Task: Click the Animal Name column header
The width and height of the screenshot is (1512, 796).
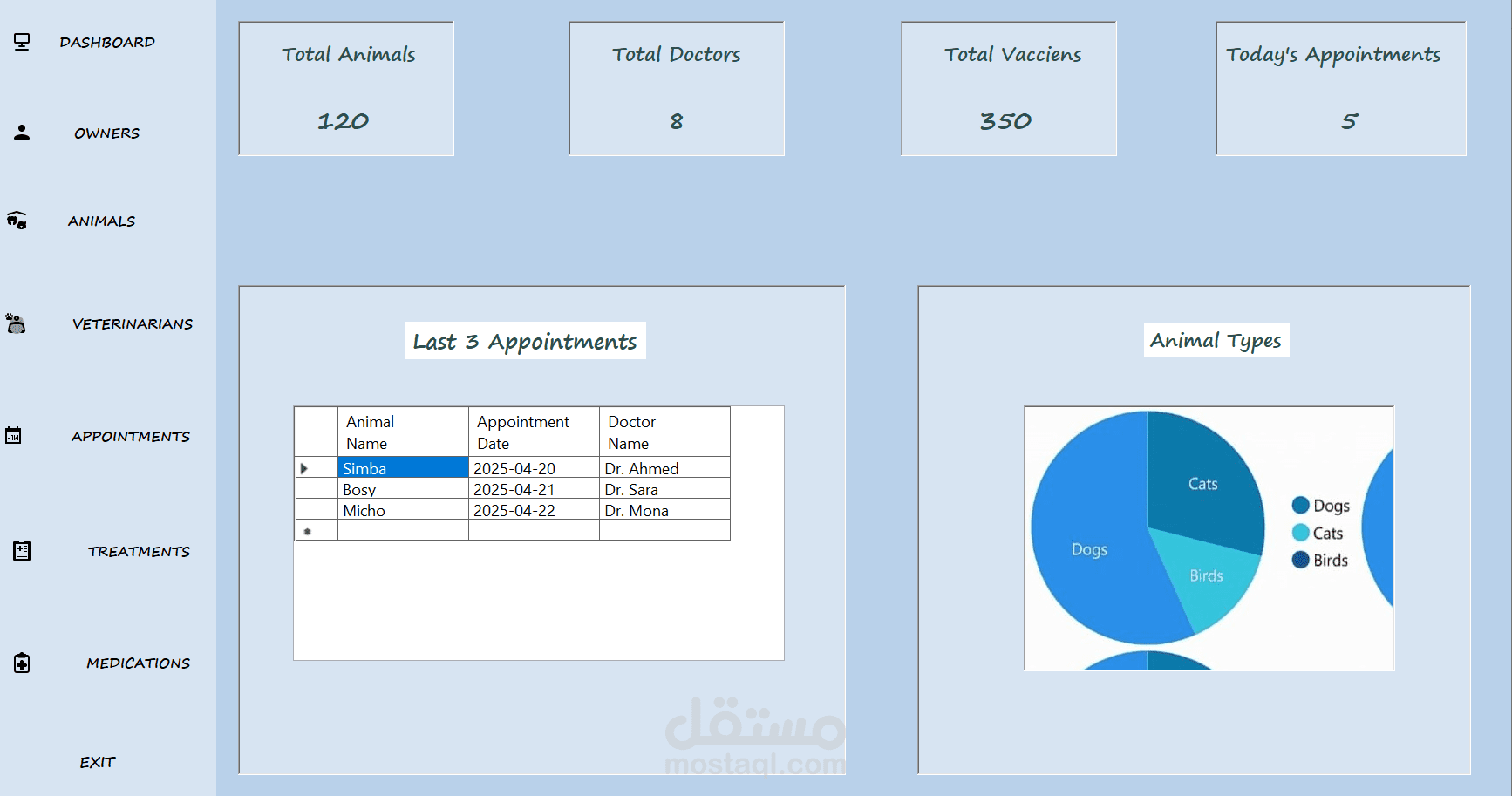Action: (403, 432)
